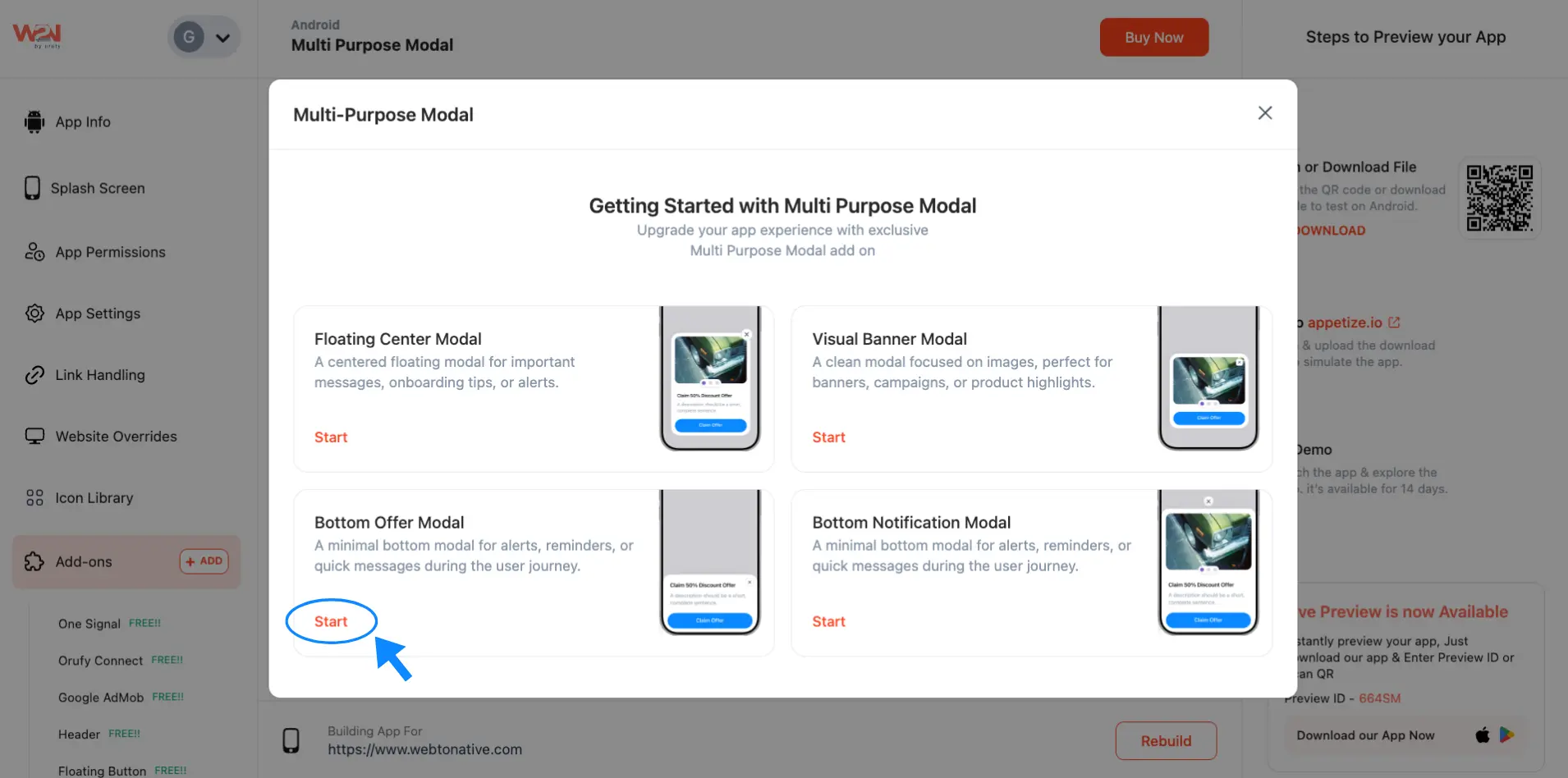The width and height of the screenshot is (1568, 778).
Task: Open Website Overrides monitor icon
Action: [x=34, y=437]
